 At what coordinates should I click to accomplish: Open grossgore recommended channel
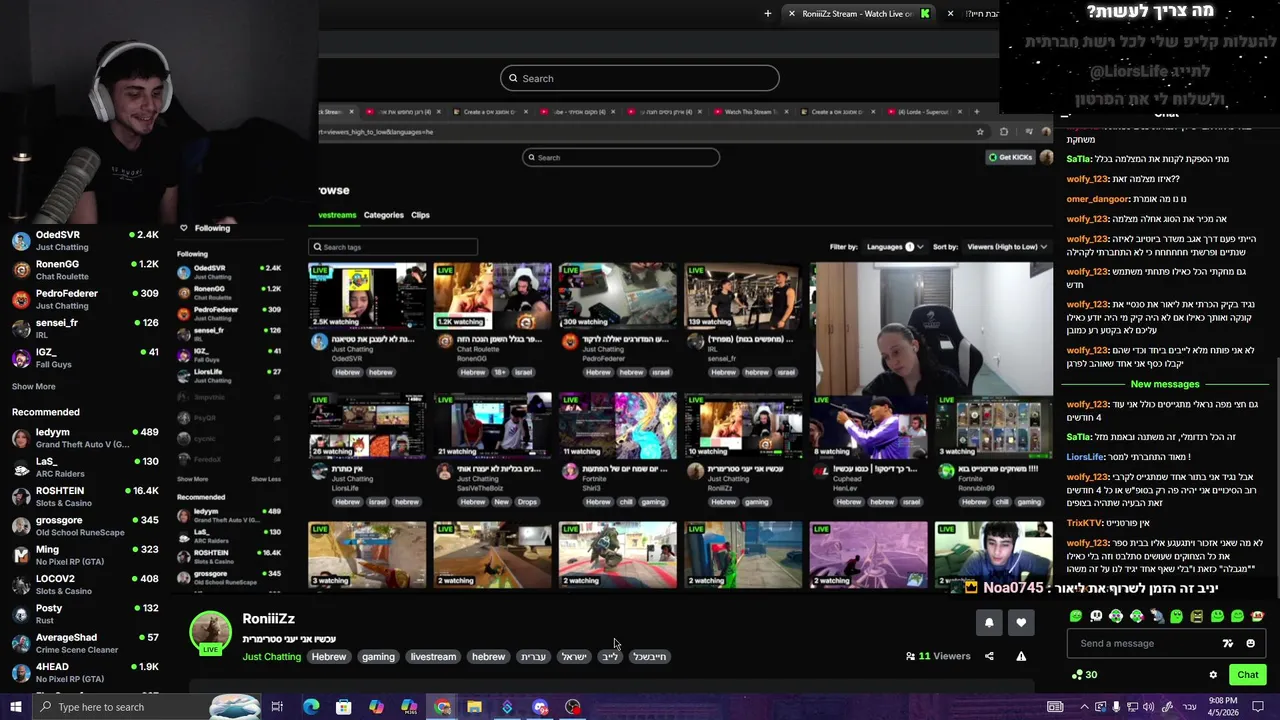[x=85, y=526]
